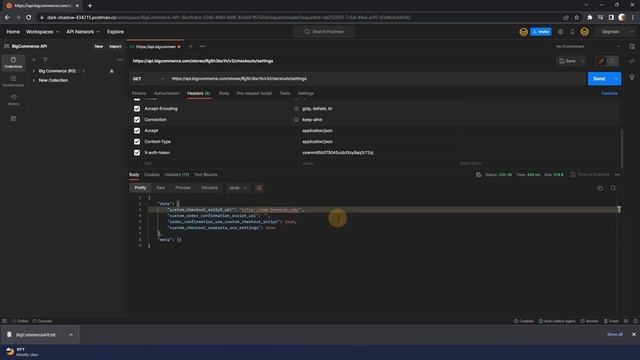Screen dimensions: 640x360
Task: Open the Send button dropdown arrow
Action: (x=616, y=79)
